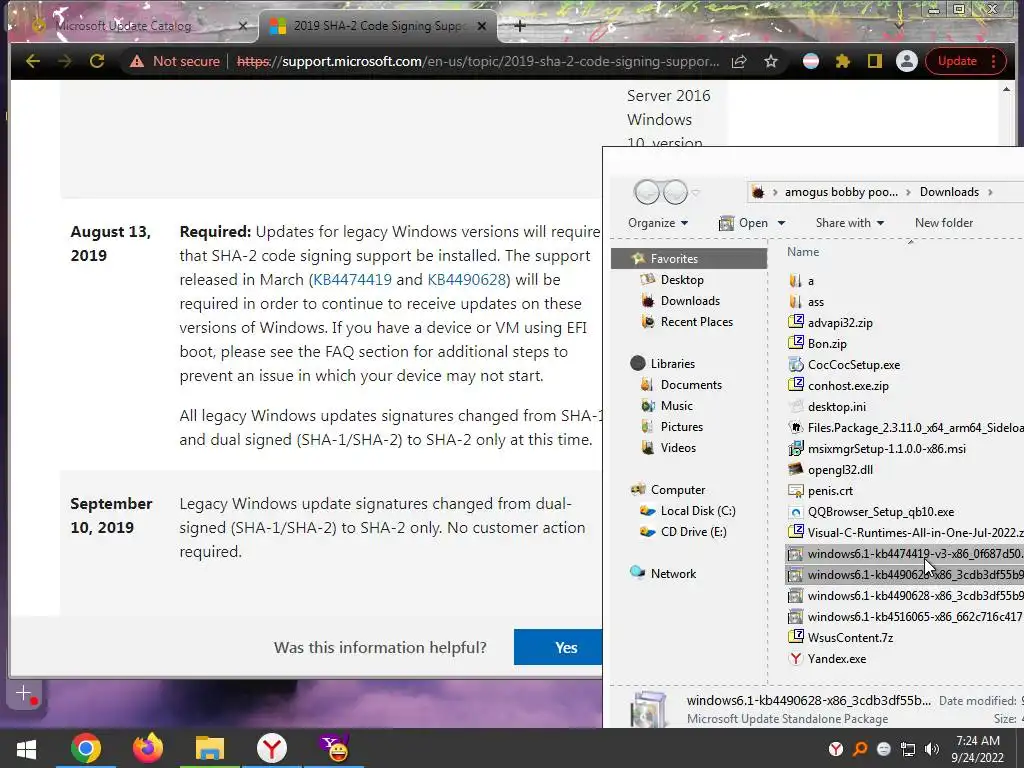Click amogus bobby poo breadcrumb
This screenshot has height=768, width=1024.
coord(841,192)
